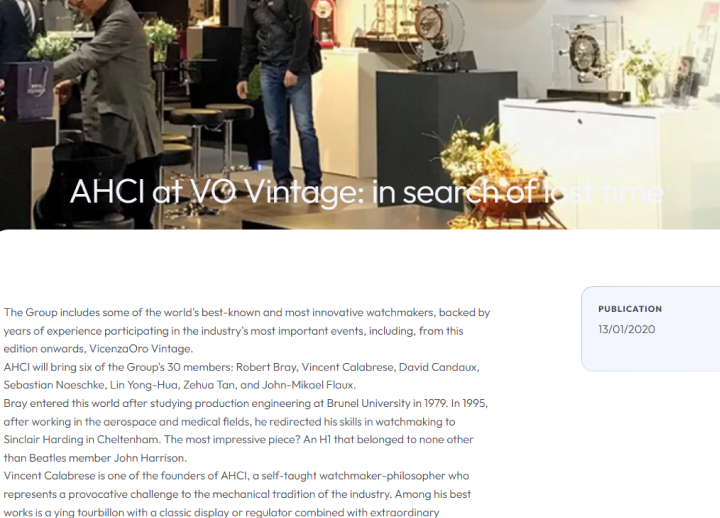Click the words 'VicenzaOro Vintage' in the first paragraph

coord(141,349)
